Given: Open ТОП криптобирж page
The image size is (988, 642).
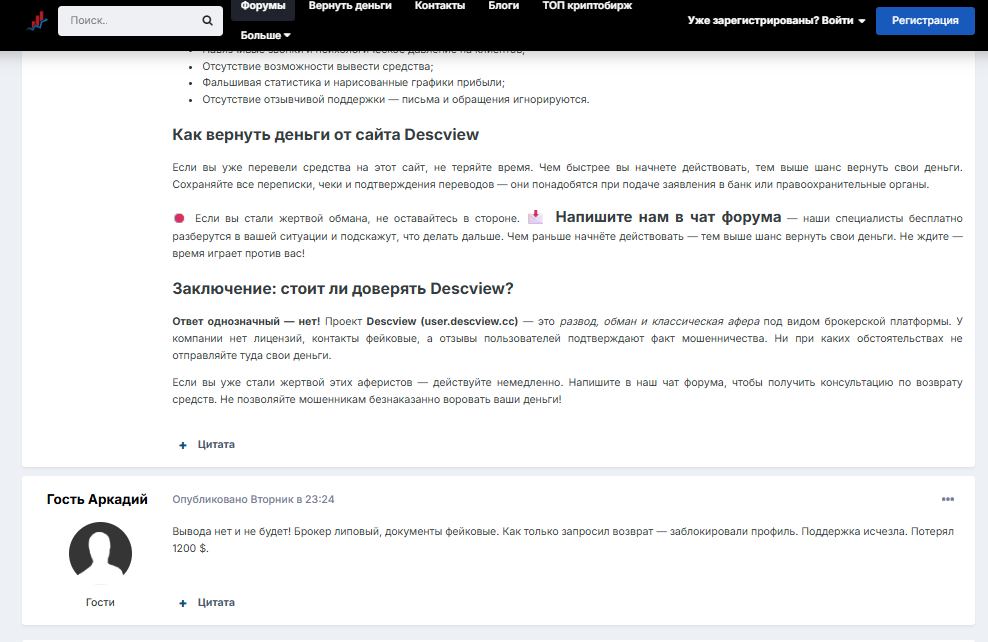Looking at the screenshot, I should click(587, 6).
